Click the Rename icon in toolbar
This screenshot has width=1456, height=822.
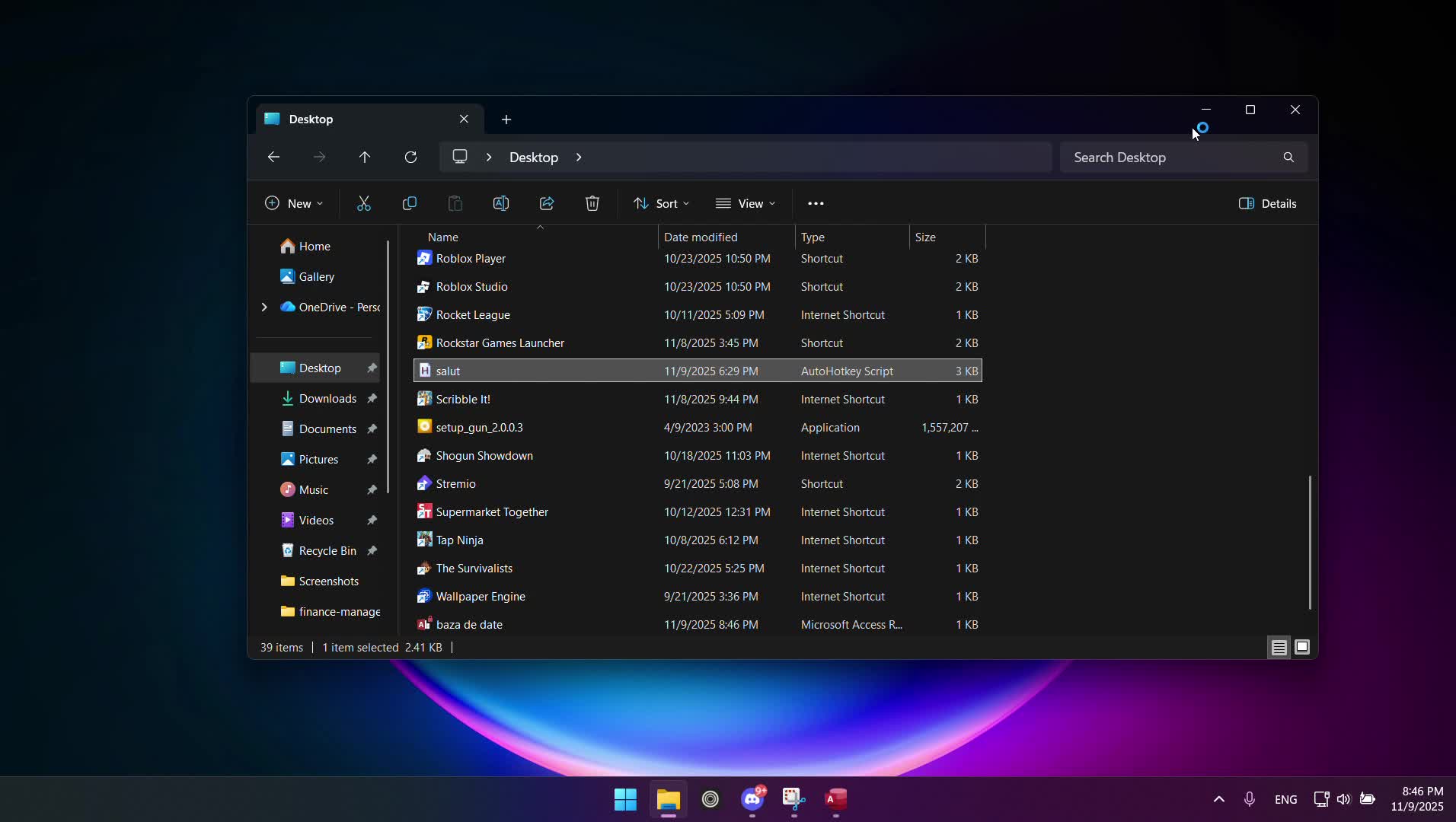(x=501, y=203)
